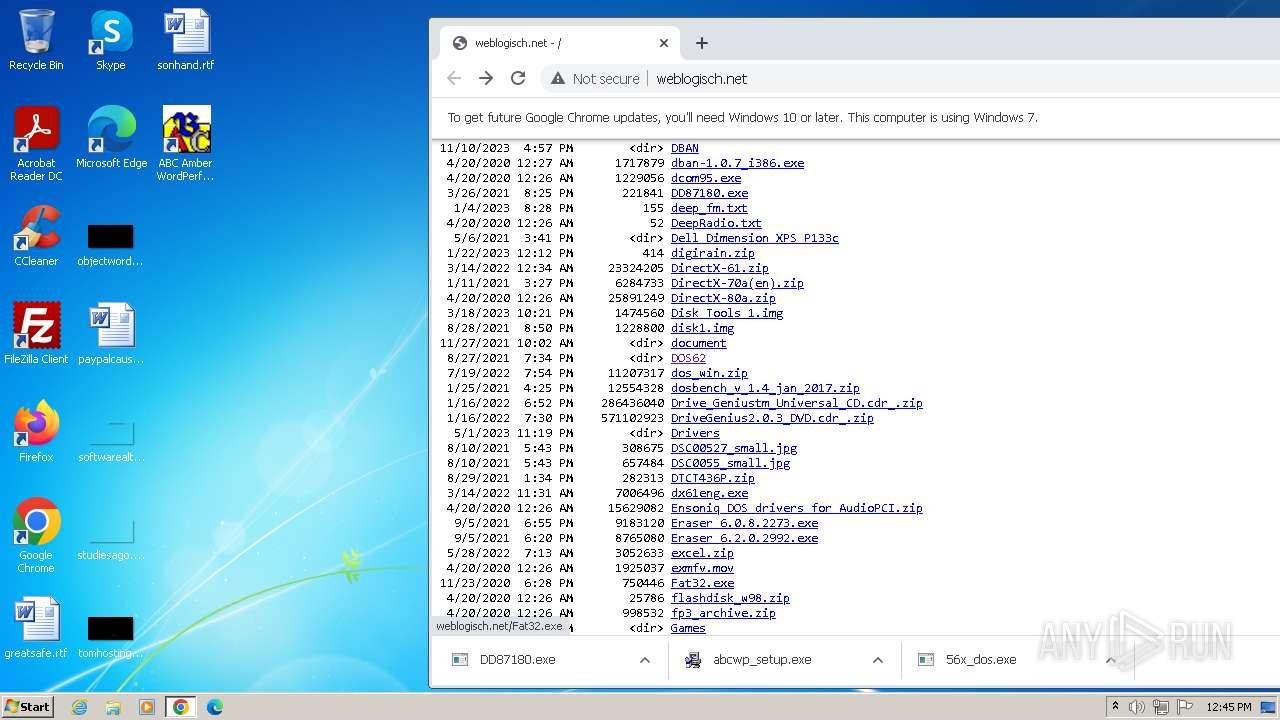
Task: Open the 56x_dos.exe downloaded file
Action: point(981,660)
